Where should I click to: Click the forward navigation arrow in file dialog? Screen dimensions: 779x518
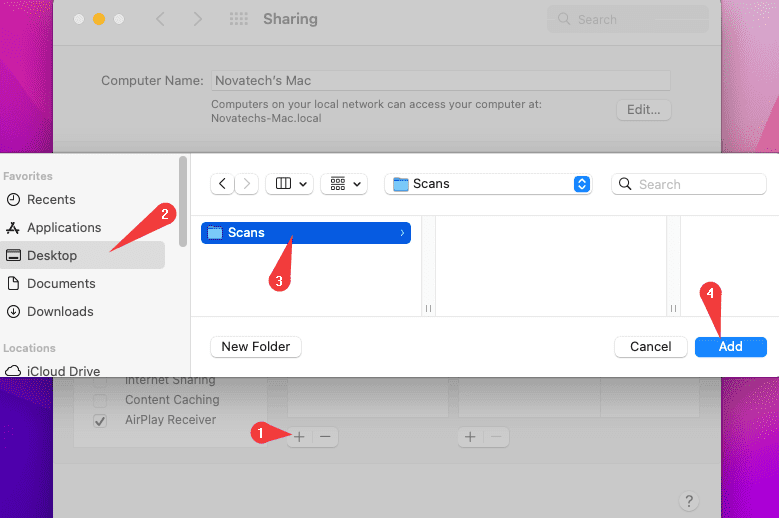coord(247,184)
